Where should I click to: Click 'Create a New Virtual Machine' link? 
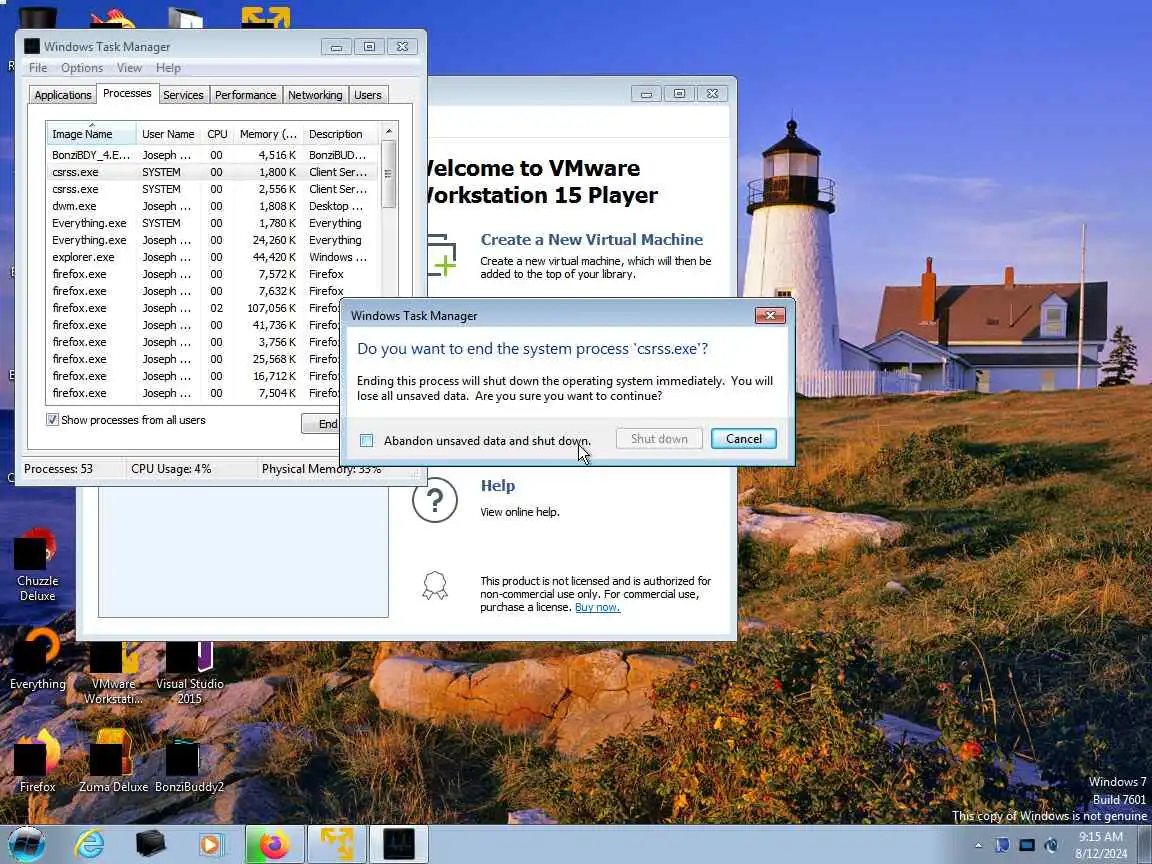(x=591, y=240)
